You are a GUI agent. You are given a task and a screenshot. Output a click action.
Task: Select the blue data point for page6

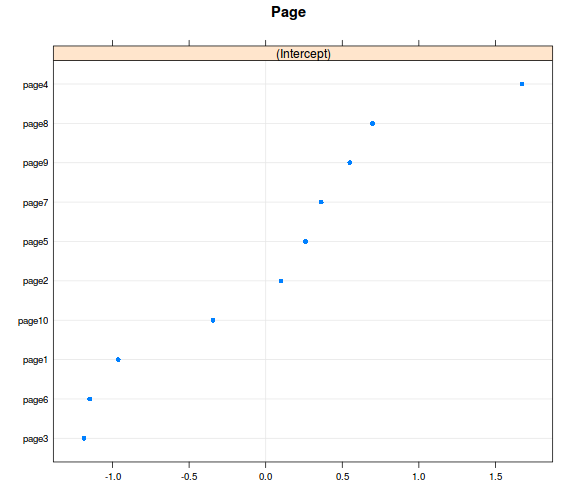point(90,399)
